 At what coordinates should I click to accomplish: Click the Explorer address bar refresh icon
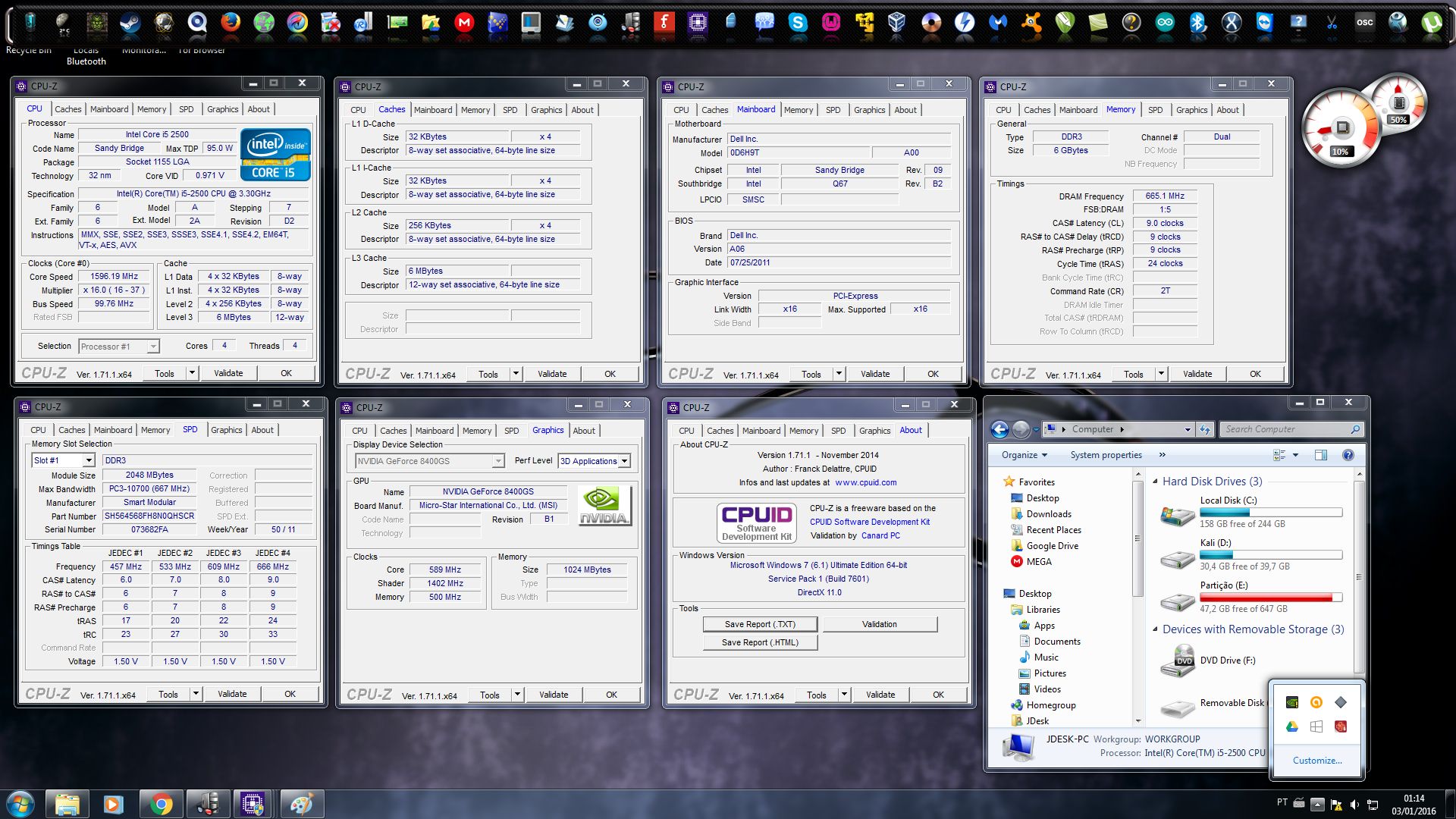click(1205, 429)
